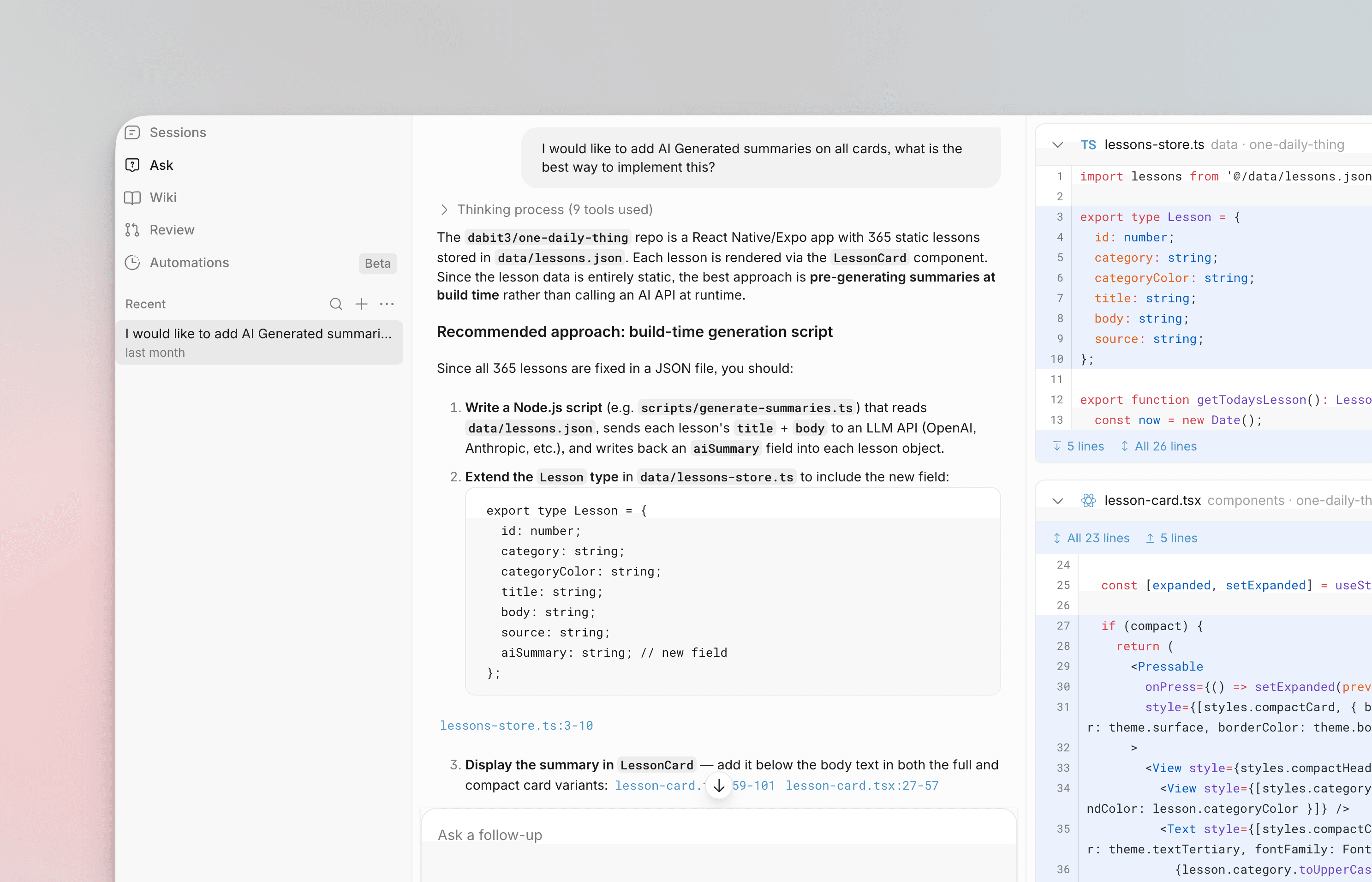The height and width of the screenshot is (882, 1372).
Task: Open the lessons-store.ts:3-10 reference link
Action: (516, 726)
